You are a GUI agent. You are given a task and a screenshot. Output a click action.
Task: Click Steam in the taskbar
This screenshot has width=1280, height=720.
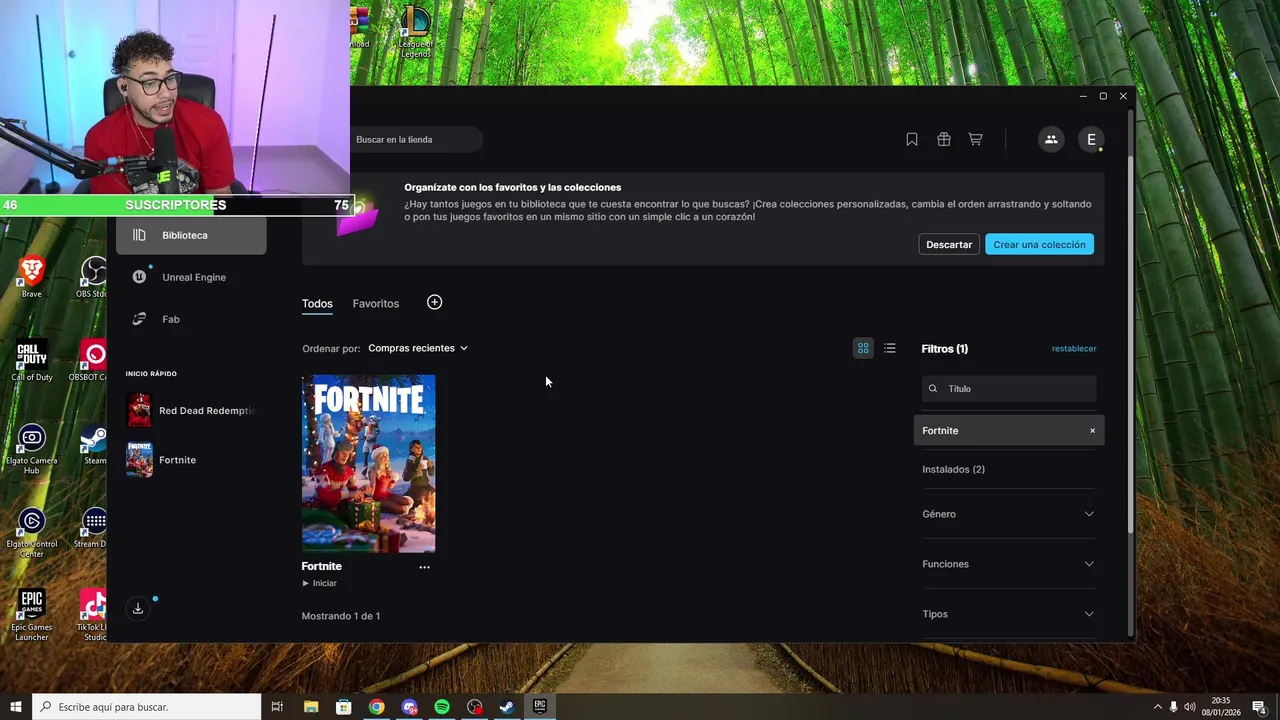tap(507, 707)
